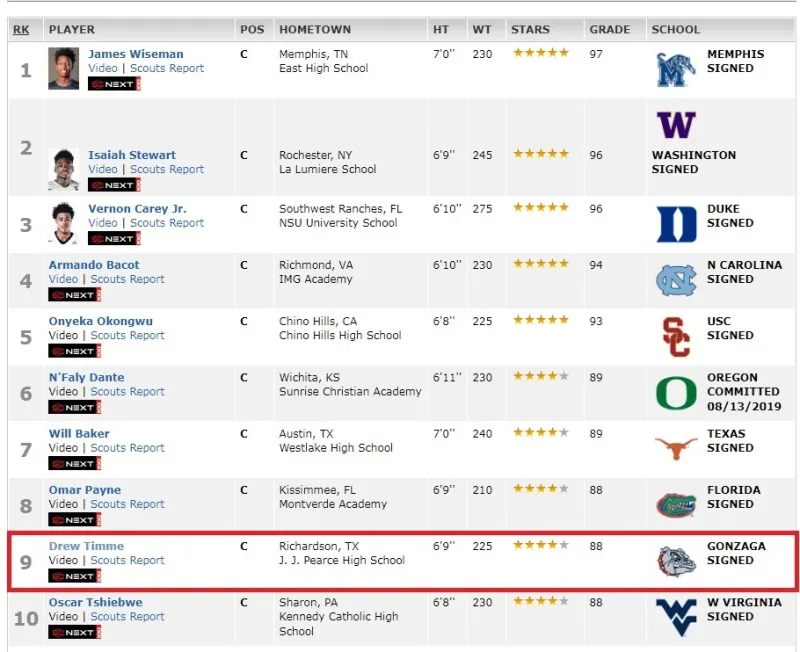This screenshot has width=800, height=652.
Task: Click the ESPN NEXT badge under James Wiseman
Action: (114, 84)
